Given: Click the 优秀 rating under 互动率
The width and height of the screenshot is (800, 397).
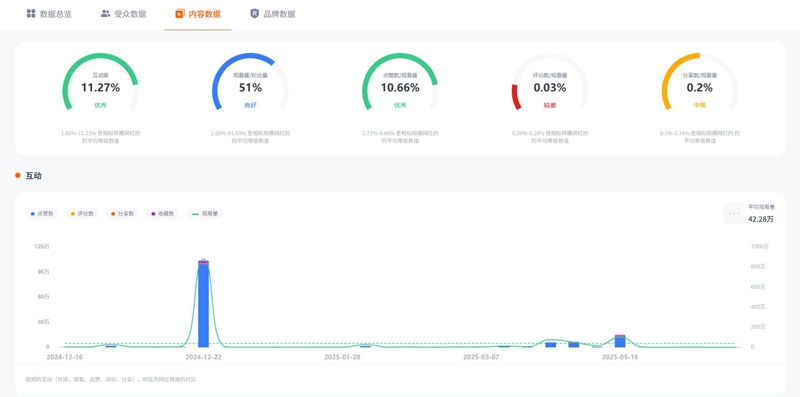Looking at the screenshot, I should (x=101, y=105).
